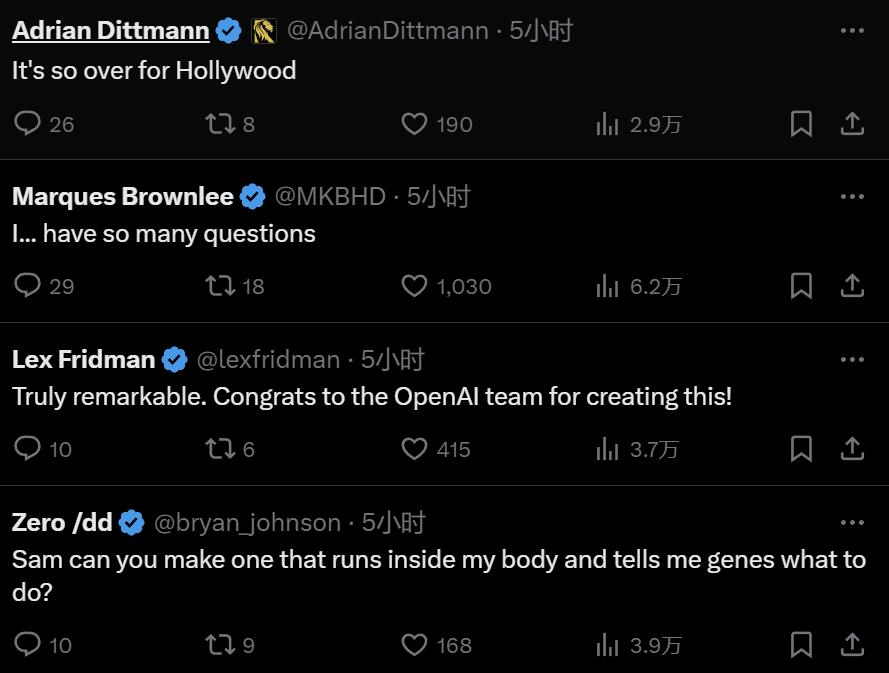Retweet the Zero /dd tweet

click(219, 645)
